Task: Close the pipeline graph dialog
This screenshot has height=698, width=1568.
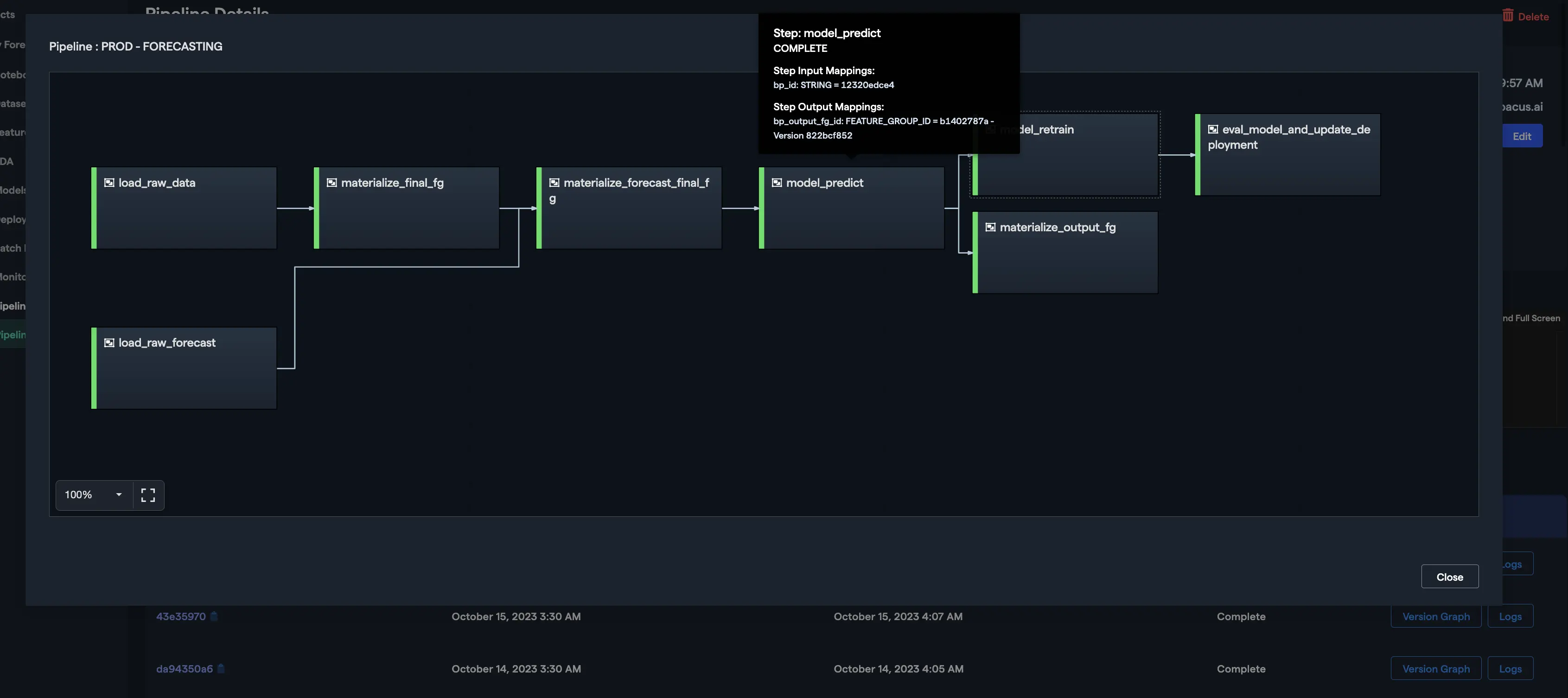Action: 1449,576
